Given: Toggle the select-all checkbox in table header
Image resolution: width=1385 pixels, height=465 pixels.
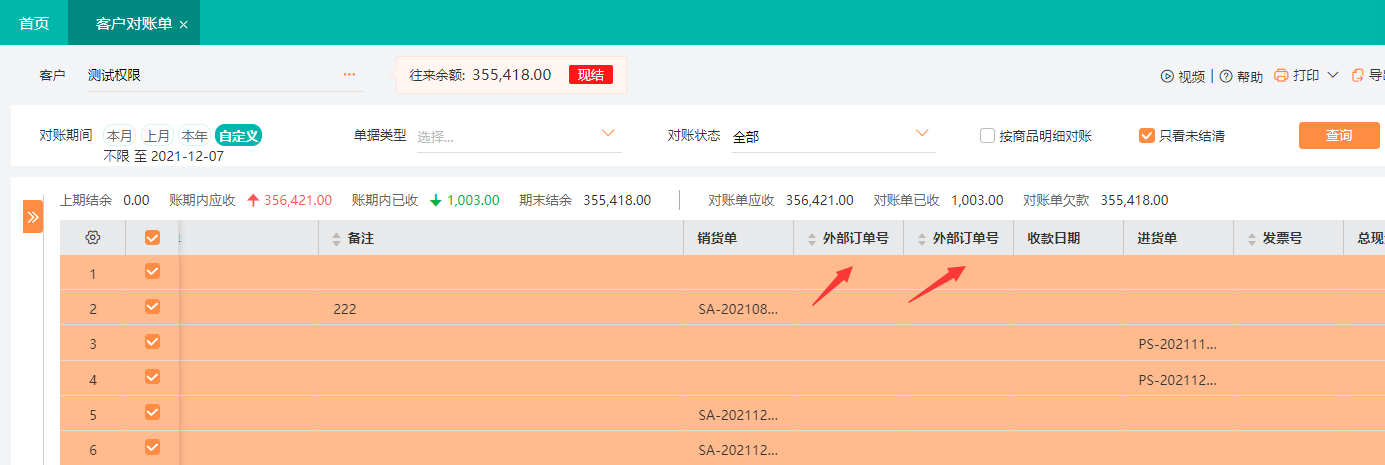Looking at the screenshot, I should (x=152, y=238).
